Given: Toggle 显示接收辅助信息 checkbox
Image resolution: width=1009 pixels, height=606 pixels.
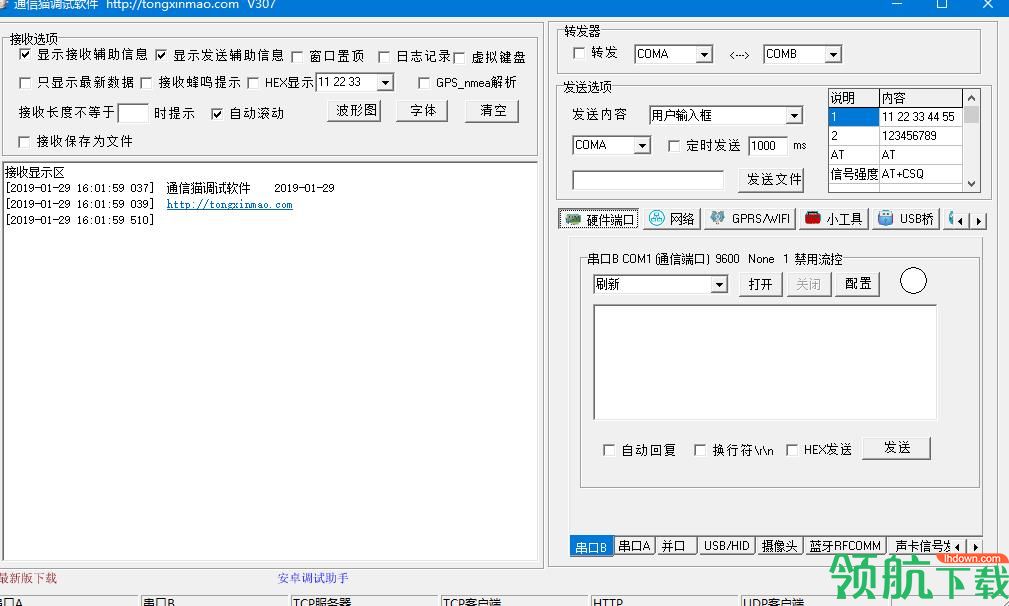Looking at the screenshot, I should pos(24,55).
